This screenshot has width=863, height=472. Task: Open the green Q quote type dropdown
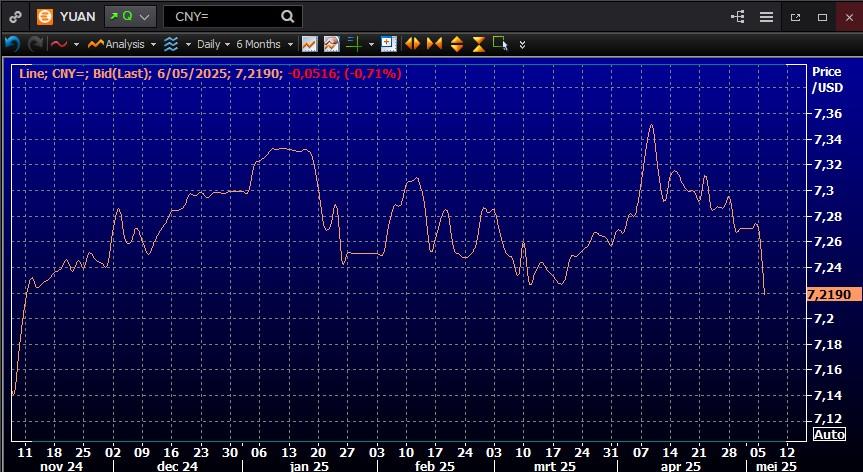pos(131,17)
